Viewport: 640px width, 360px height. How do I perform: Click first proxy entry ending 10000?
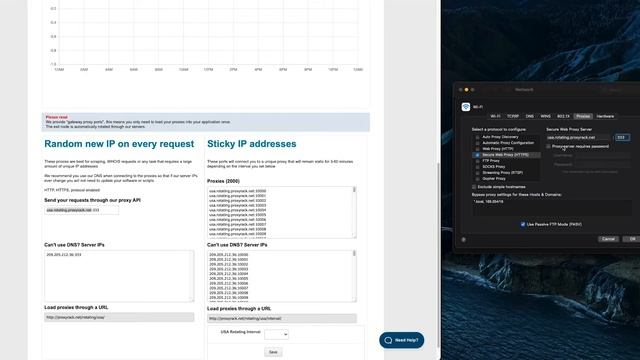(x=238, y=191)
